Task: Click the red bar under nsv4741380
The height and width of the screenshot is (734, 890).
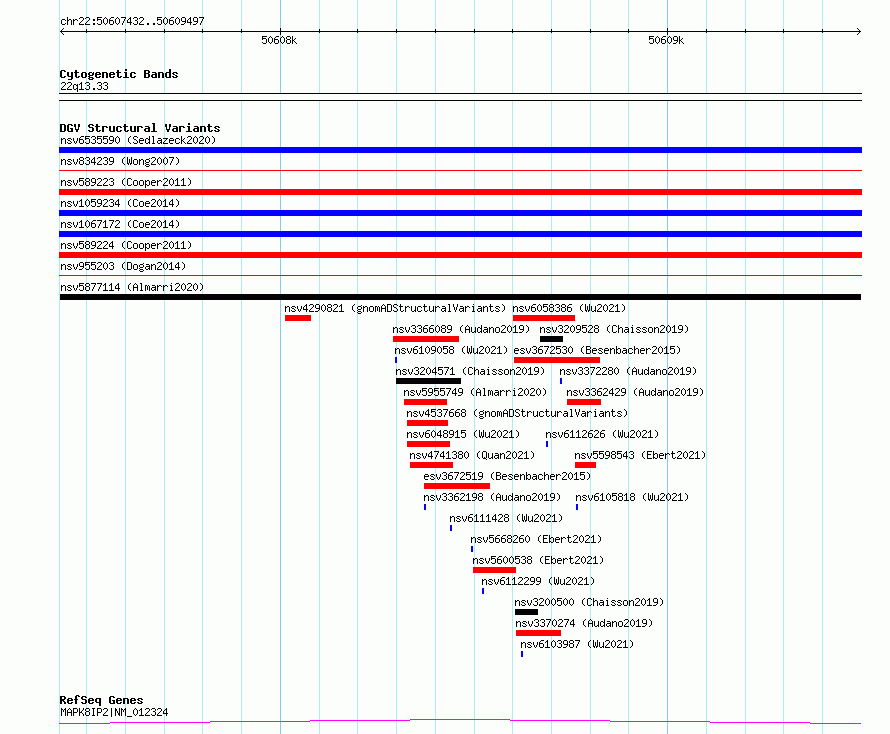Action: click(431, 465)
